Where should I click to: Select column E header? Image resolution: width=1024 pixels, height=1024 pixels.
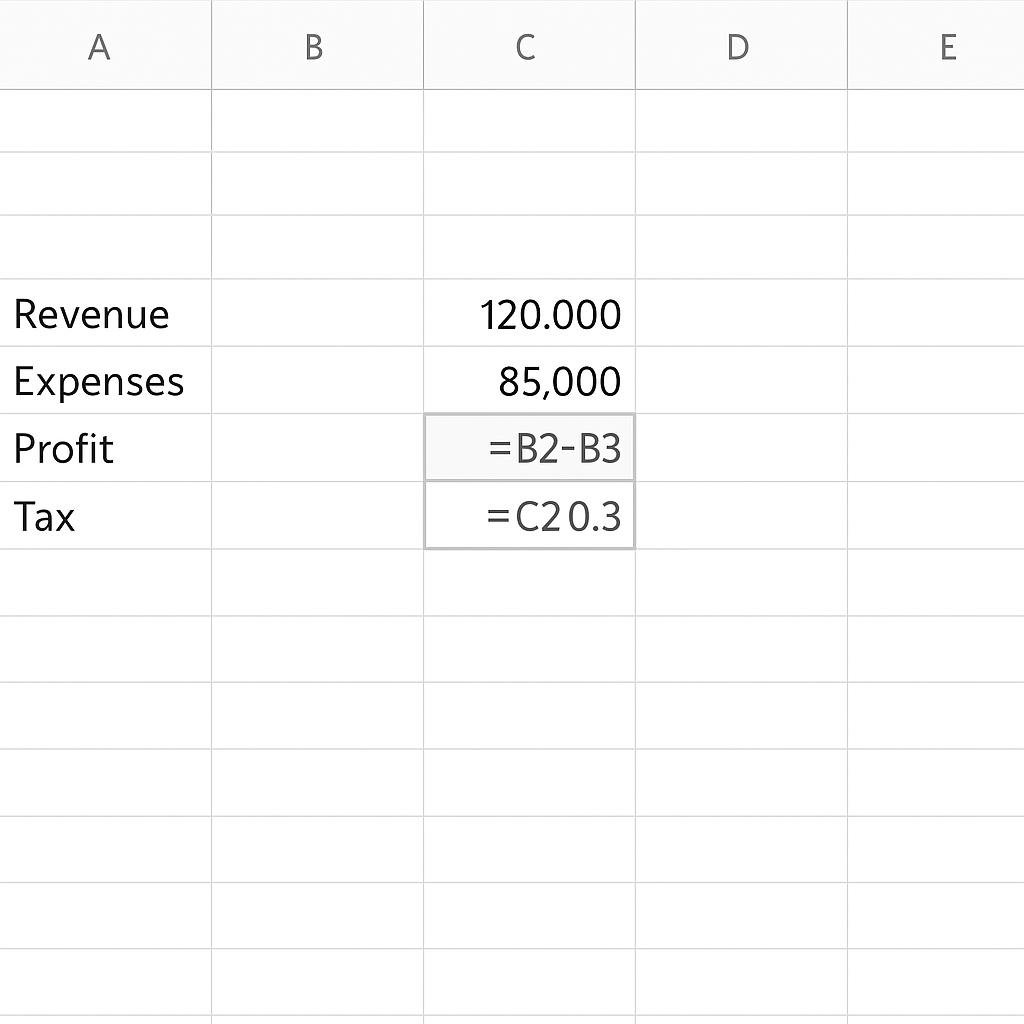pyautogui.click(x=936, y=44)
